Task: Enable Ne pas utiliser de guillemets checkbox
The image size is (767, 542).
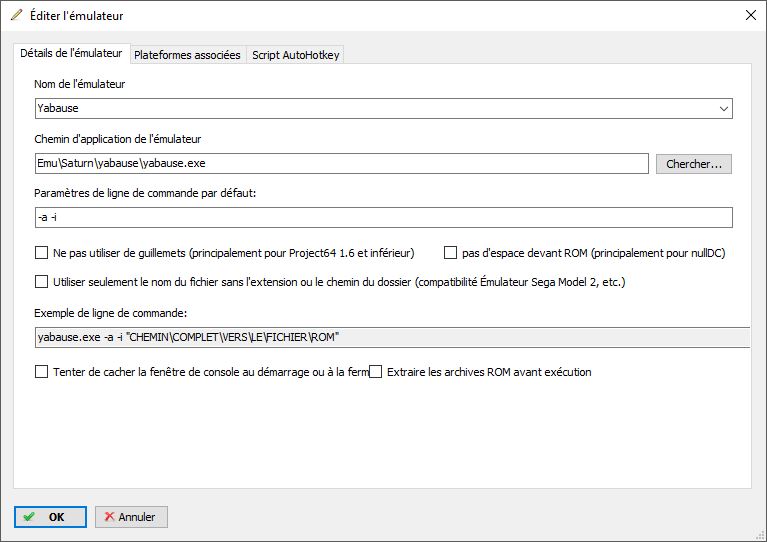Action: (x=42, y=253)
